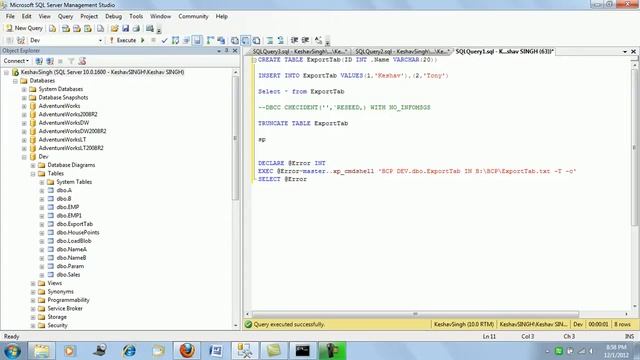Toggle Include Client Statistics
The image size is (640, 360).
tap(221, 40)
